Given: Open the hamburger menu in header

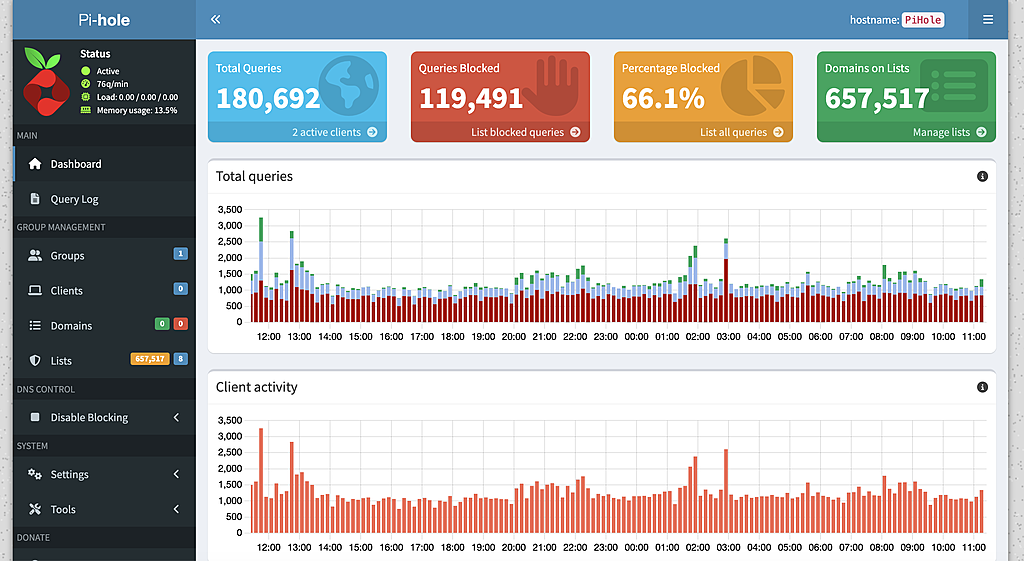Looking at the screenshot, I should coord(988,20).
